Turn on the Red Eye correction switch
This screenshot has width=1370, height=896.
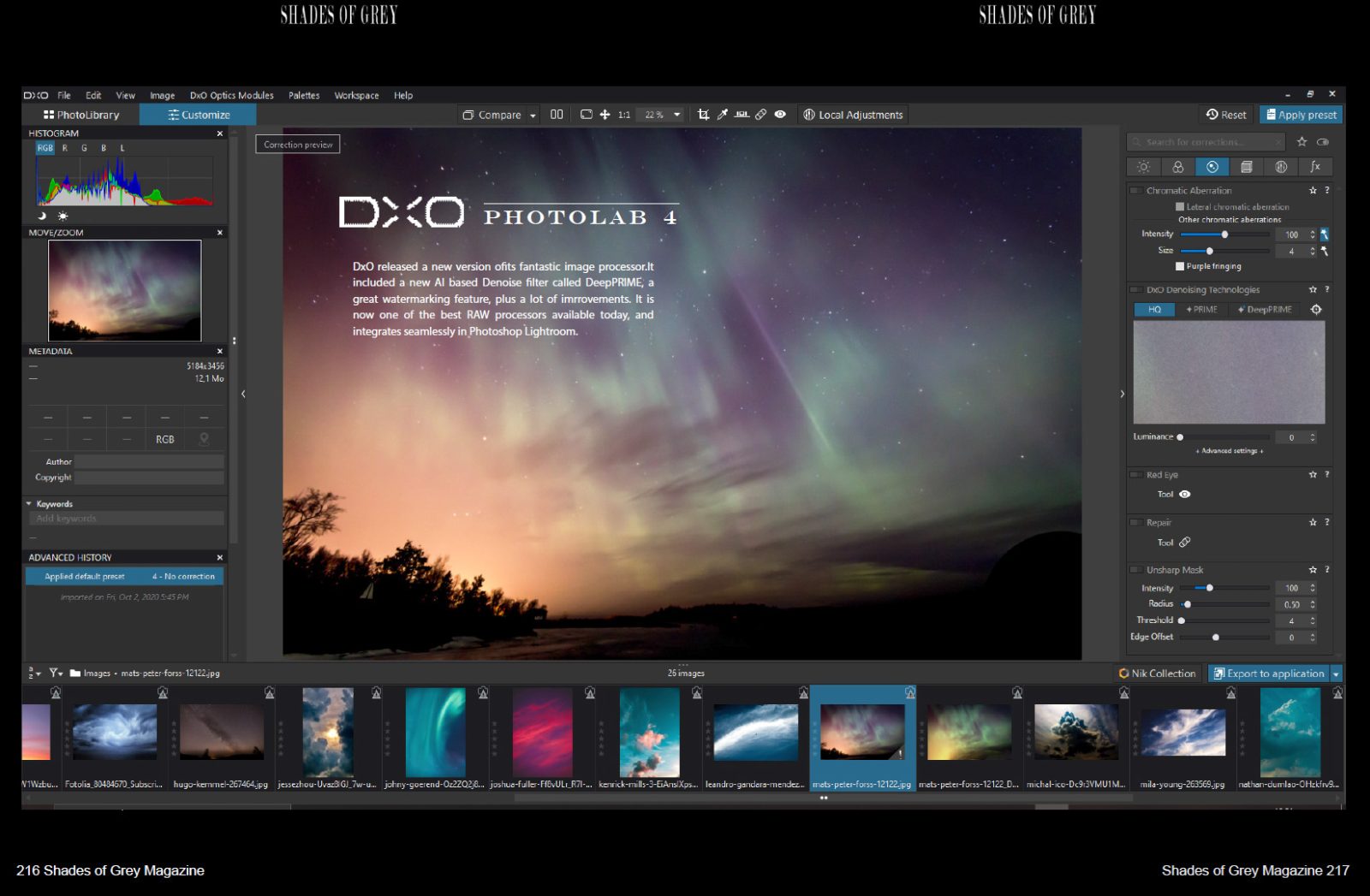coord(1136,475)
